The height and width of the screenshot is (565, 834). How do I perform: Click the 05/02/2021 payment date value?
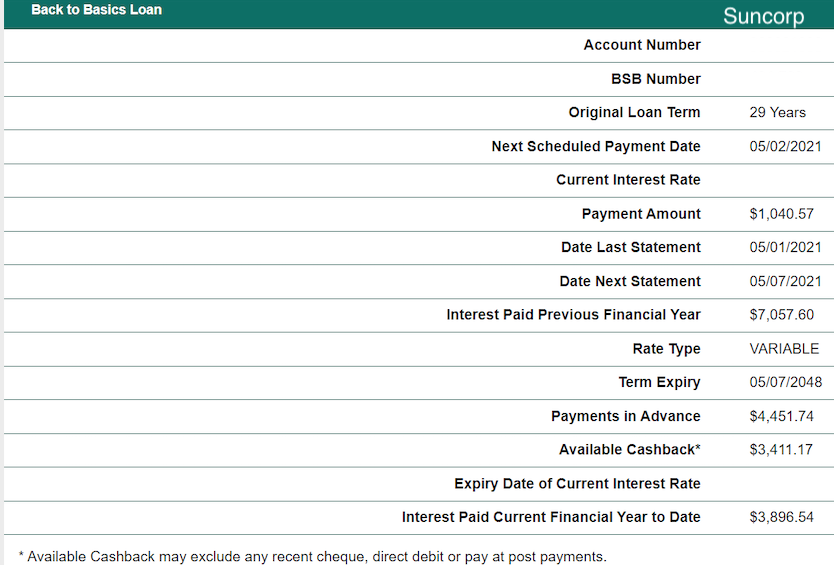coord(786,146)
